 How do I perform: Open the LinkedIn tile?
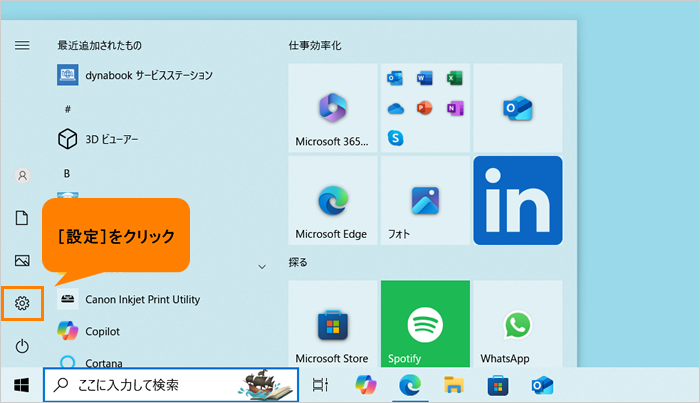[518, 200]
